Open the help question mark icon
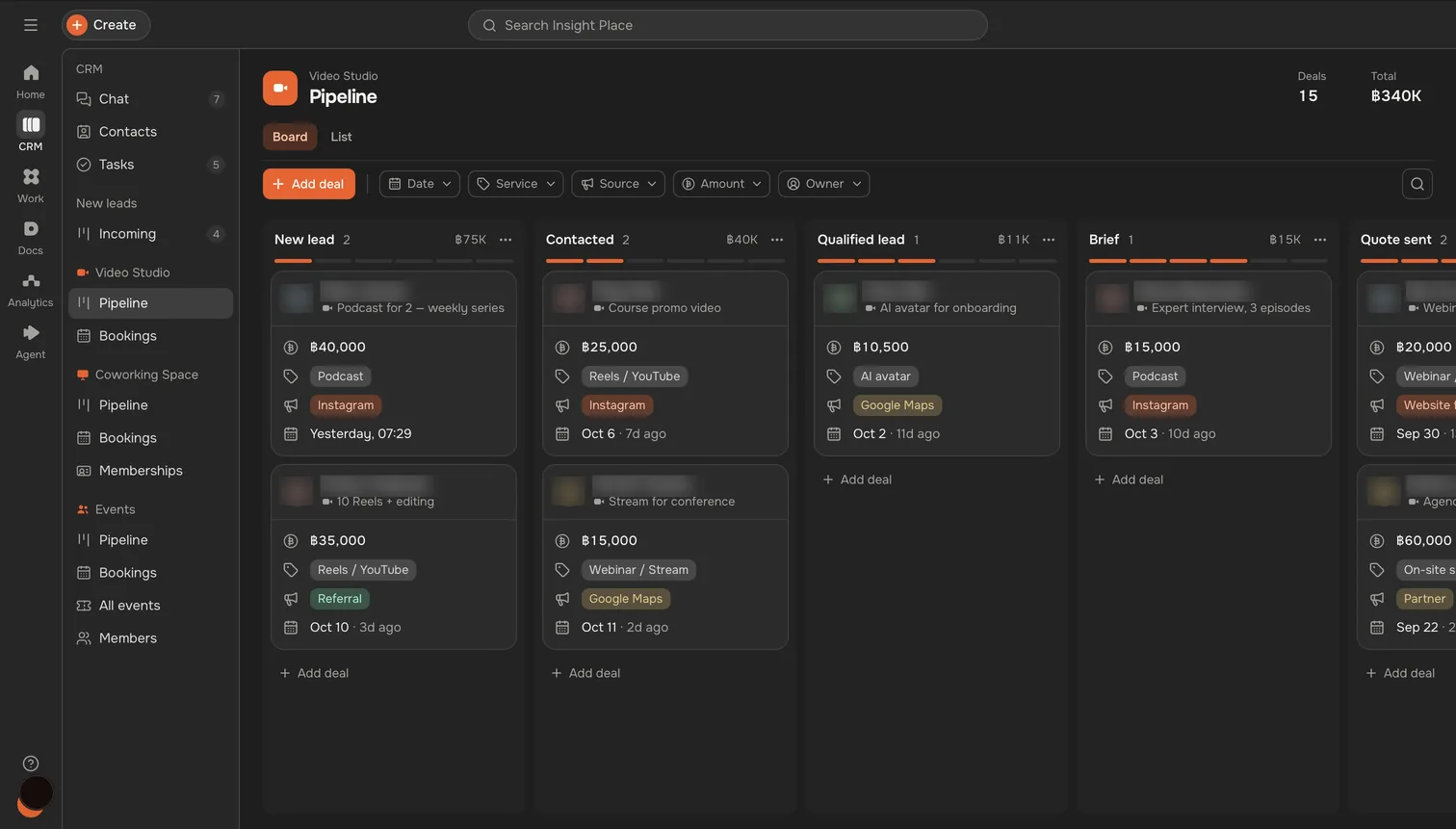Screen dimensions: 1456x829 [x=31, y=764]
